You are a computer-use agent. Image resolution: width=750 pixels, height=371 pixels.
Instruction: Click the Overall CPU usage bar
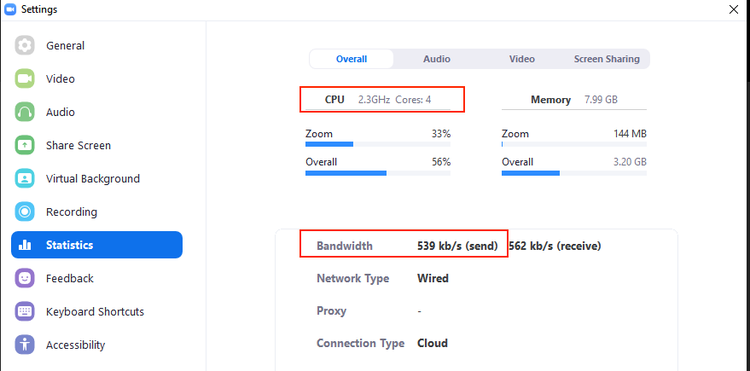coord(378,173)
